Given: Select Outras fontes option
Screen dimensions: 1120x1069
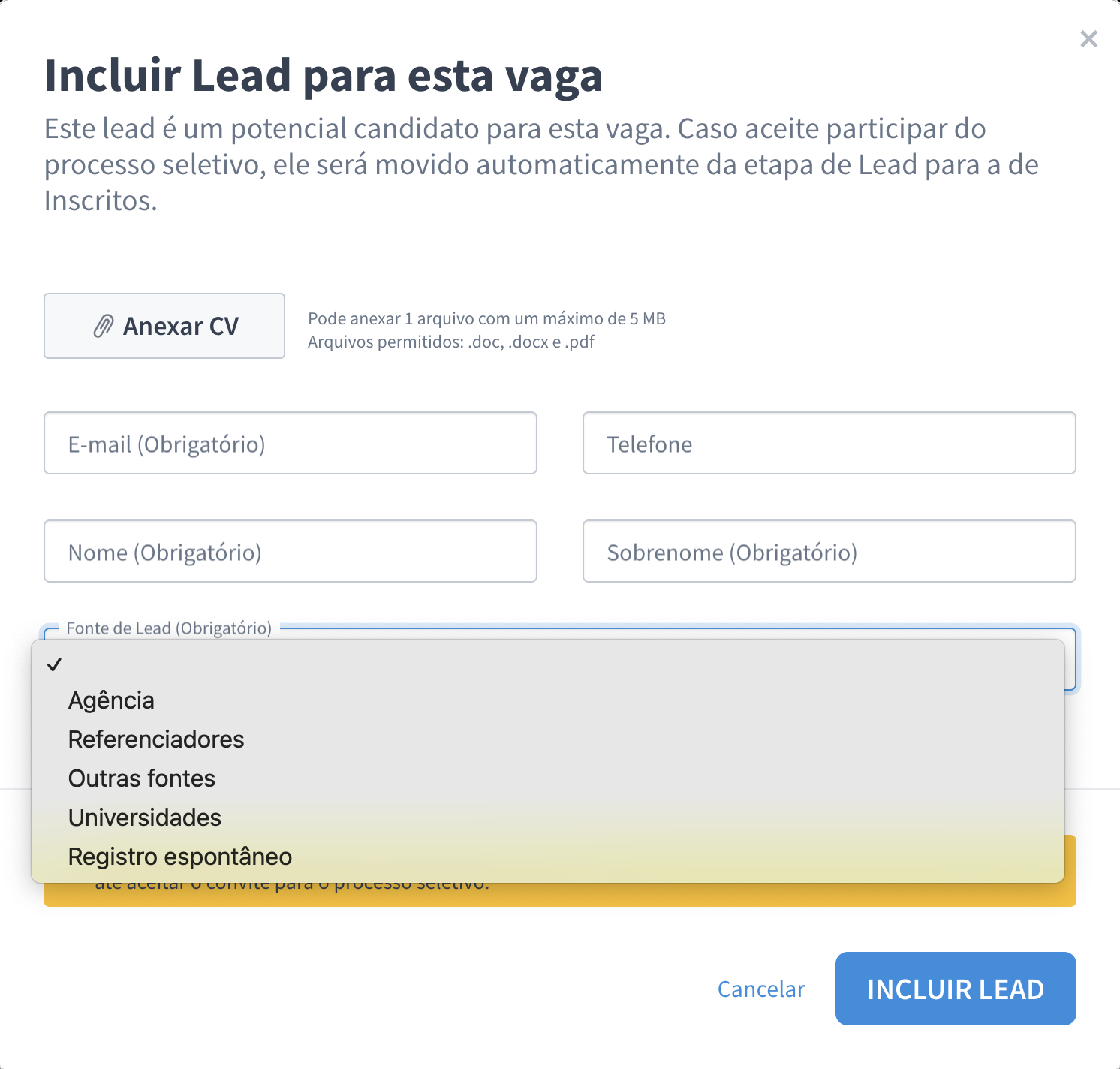Looking at the screenshot, I should tap(141, 778).
